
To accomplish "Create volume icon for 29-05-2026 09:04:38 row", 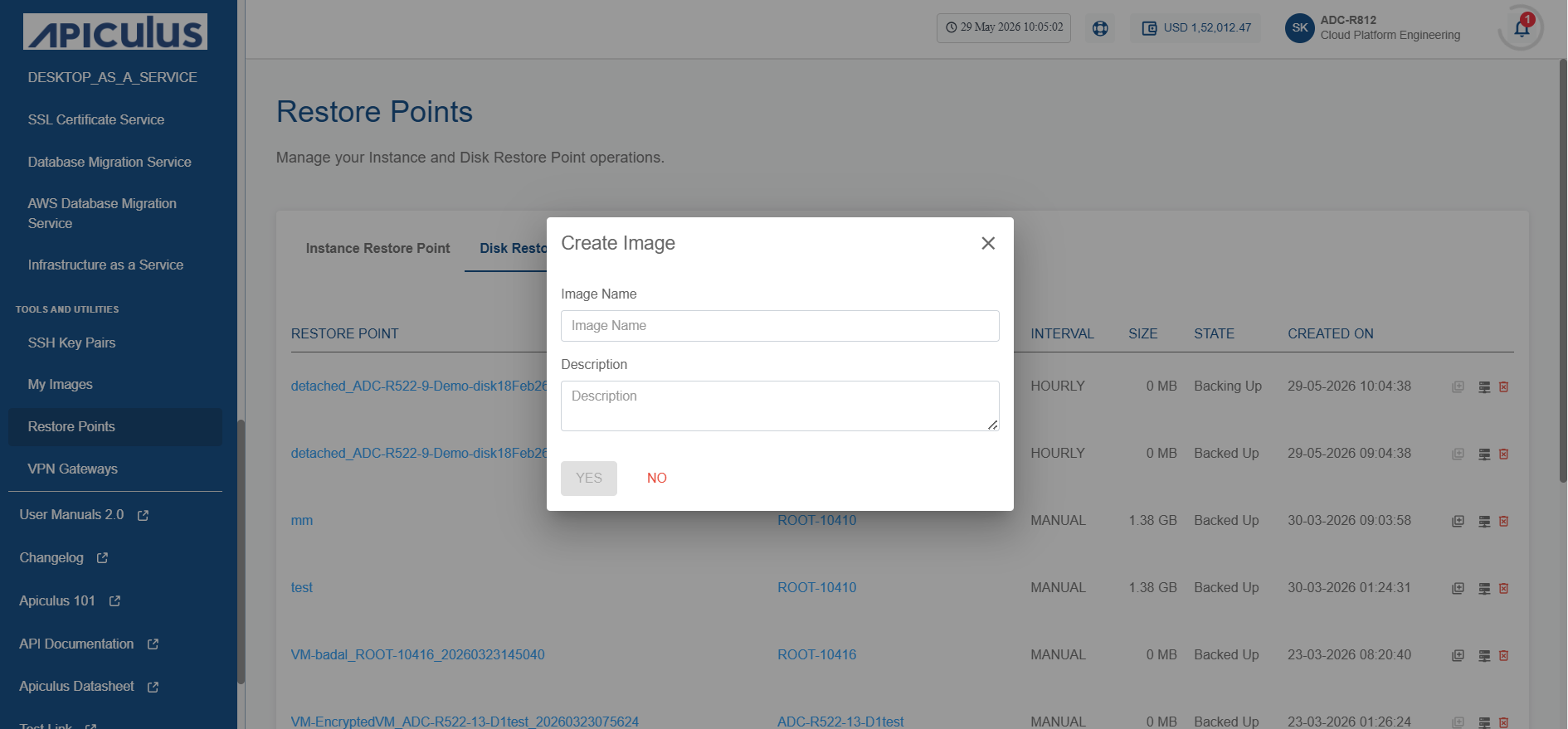I will [1484, 454].
